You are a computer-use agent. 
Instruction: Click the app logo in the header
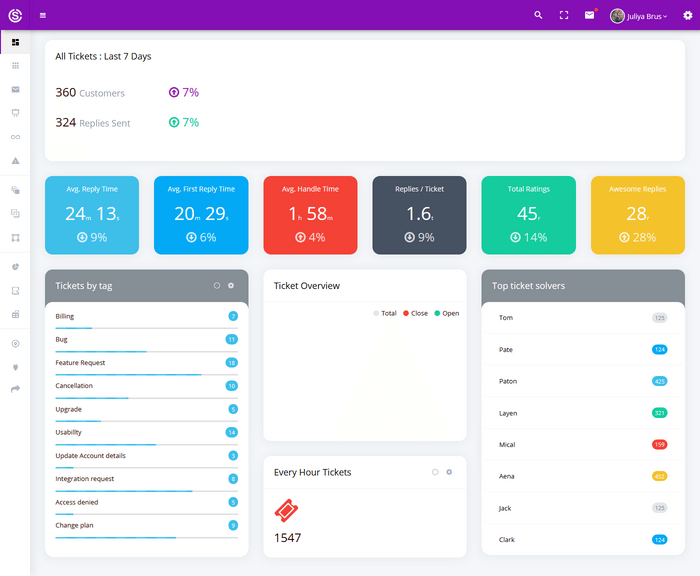coord(15,15)
